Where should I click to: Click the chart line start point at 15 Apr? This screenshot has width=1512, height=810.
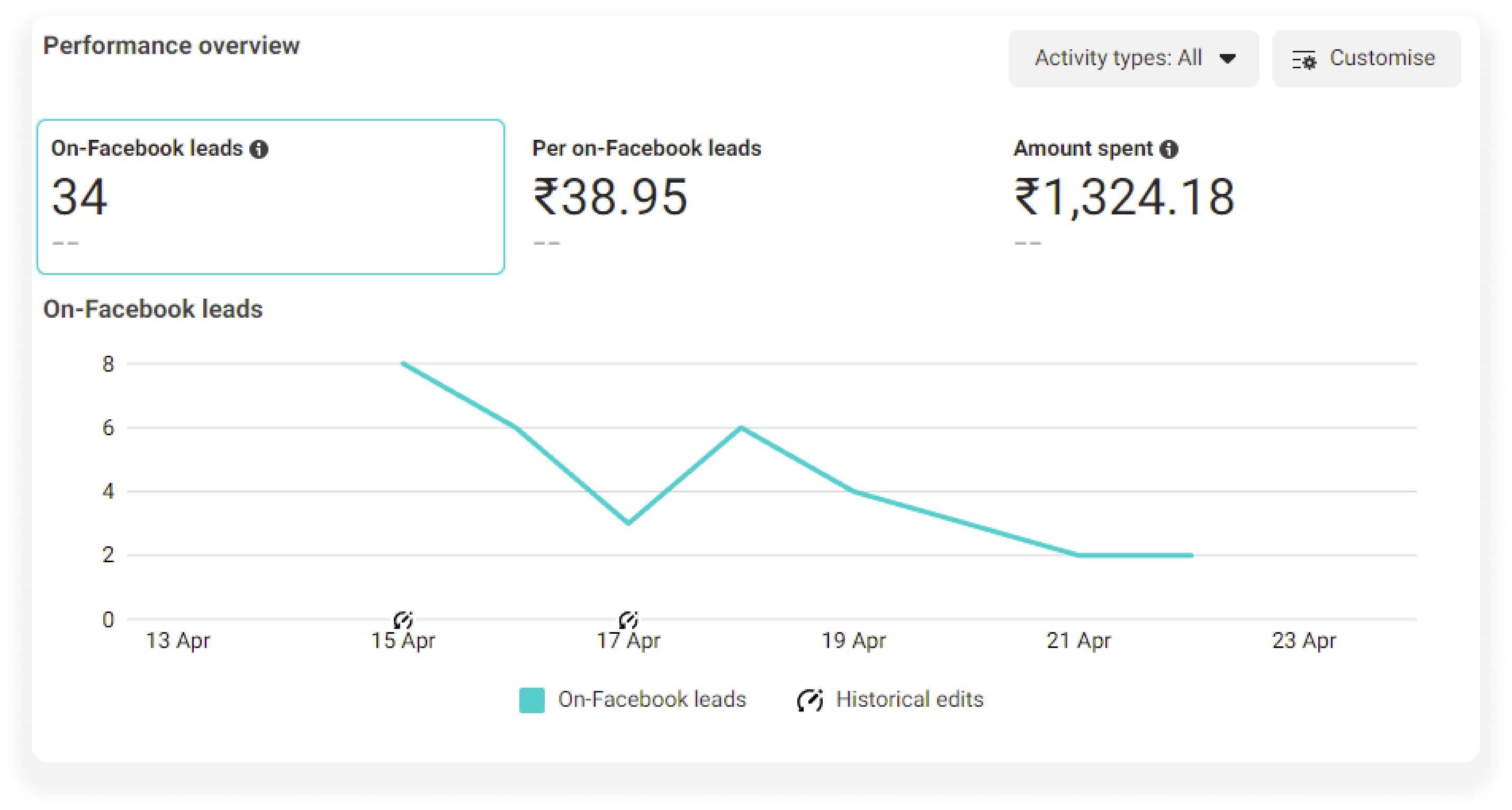point(403,364)
